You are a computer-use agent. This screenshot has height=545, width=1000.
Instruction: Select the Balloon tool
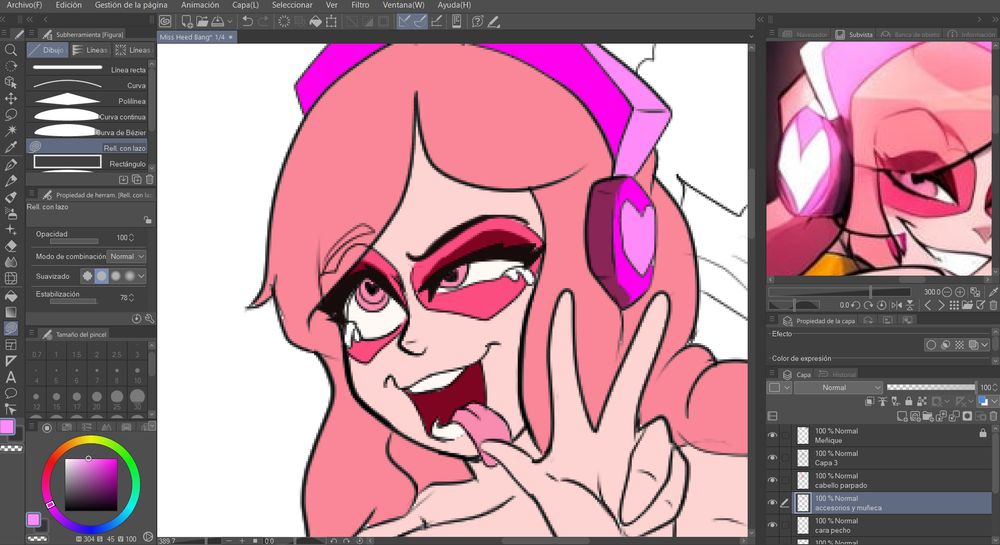(x=11, y=393)
